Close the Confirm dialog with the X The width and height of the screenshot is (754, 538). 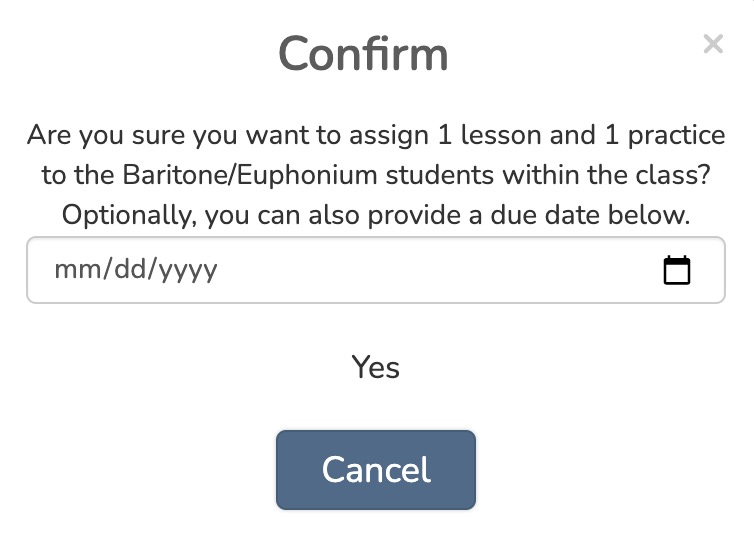(712, 44)
